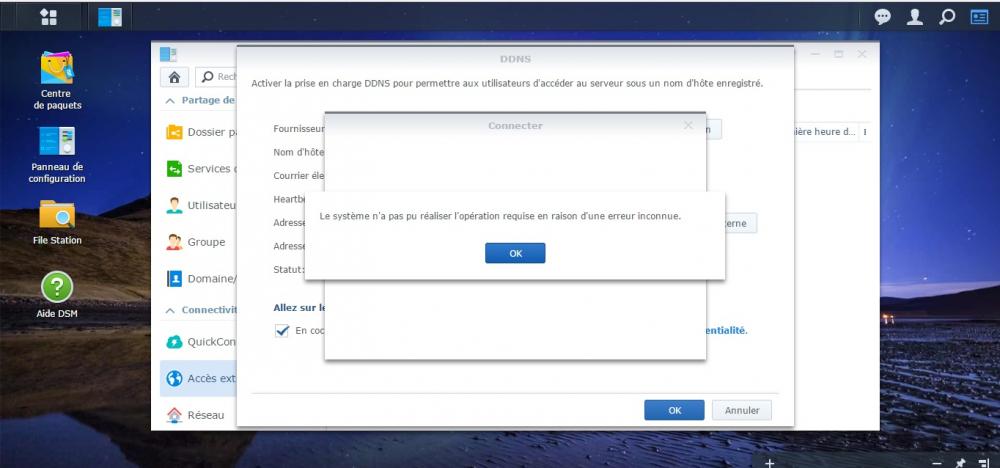The width and height of the screenshot is (1000, 468).
Task: Open the main menu grid icon
Action: pos(48,17)
